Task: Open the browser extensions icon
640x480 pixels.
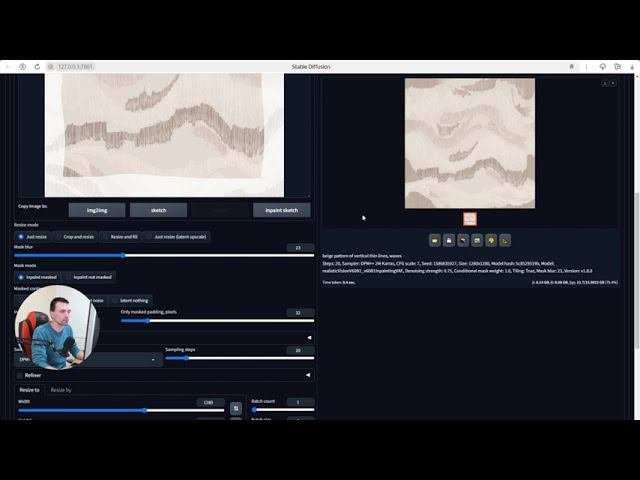Action: click(617, 67)
